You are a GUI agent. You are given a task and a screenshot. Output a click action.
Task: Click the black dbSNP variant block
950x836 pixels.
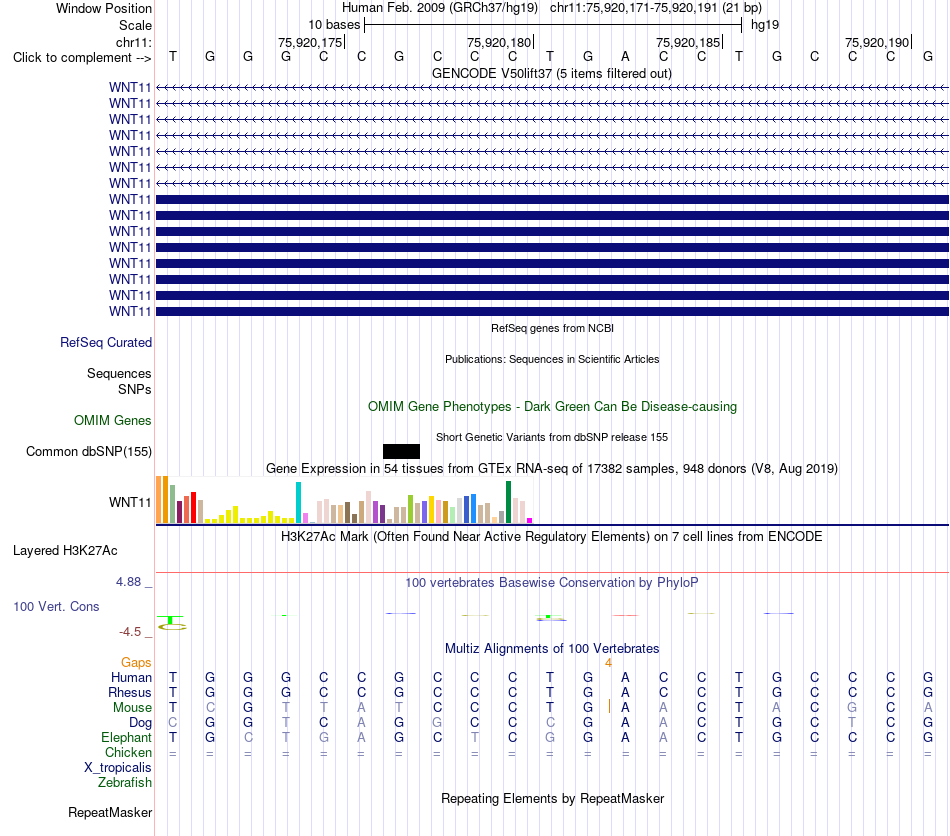click(x=401, y=451)
